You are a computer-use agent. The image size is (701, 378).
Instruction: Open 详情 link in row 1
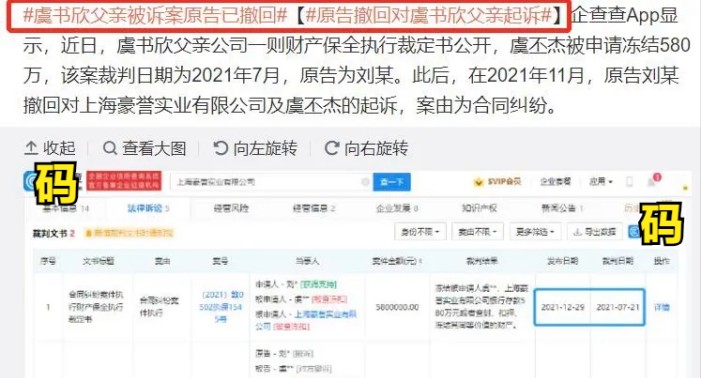[662, 307]
